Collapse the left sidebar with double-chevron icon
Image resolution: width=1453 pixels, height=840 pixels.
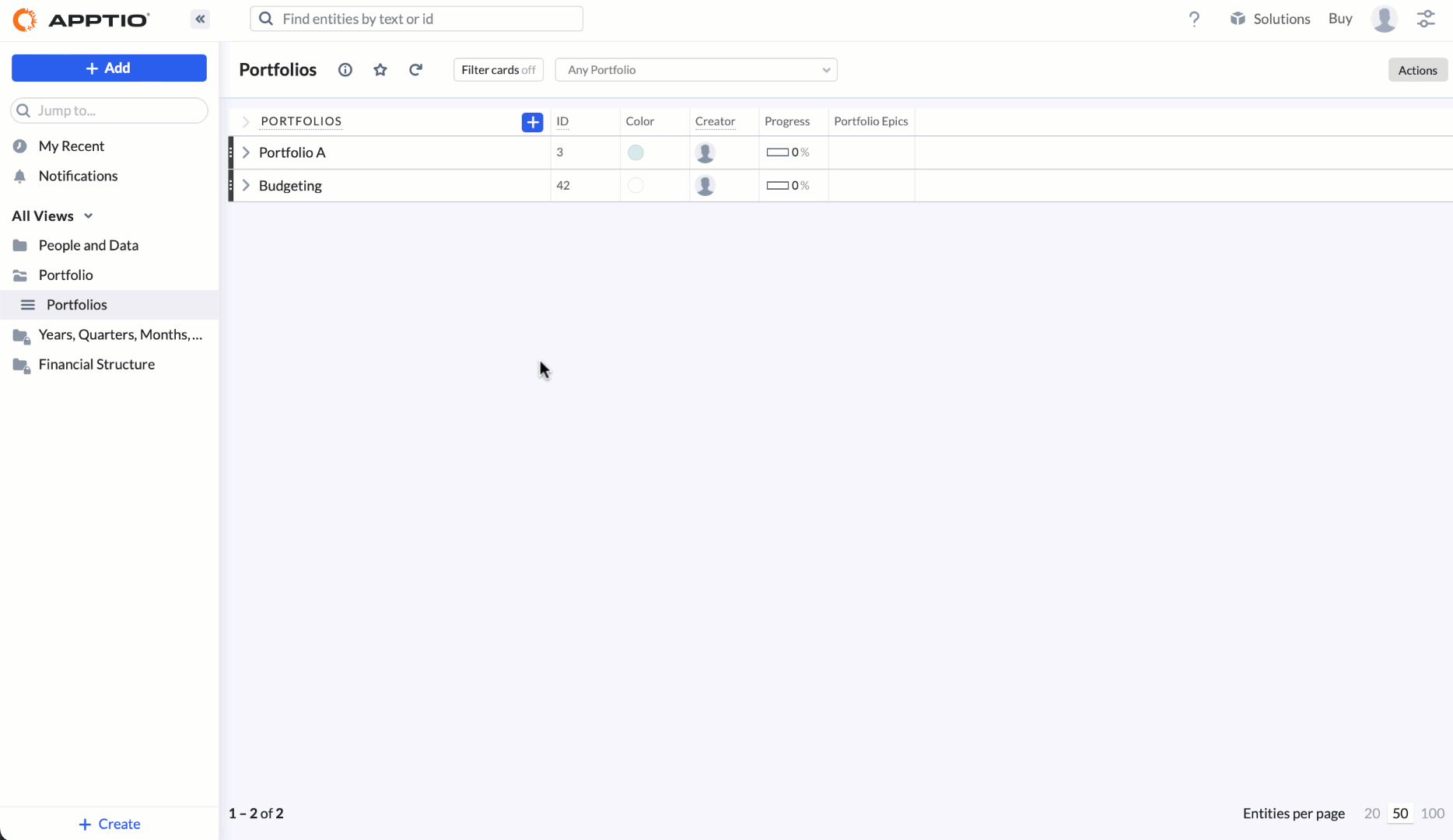tap(200, 19)
